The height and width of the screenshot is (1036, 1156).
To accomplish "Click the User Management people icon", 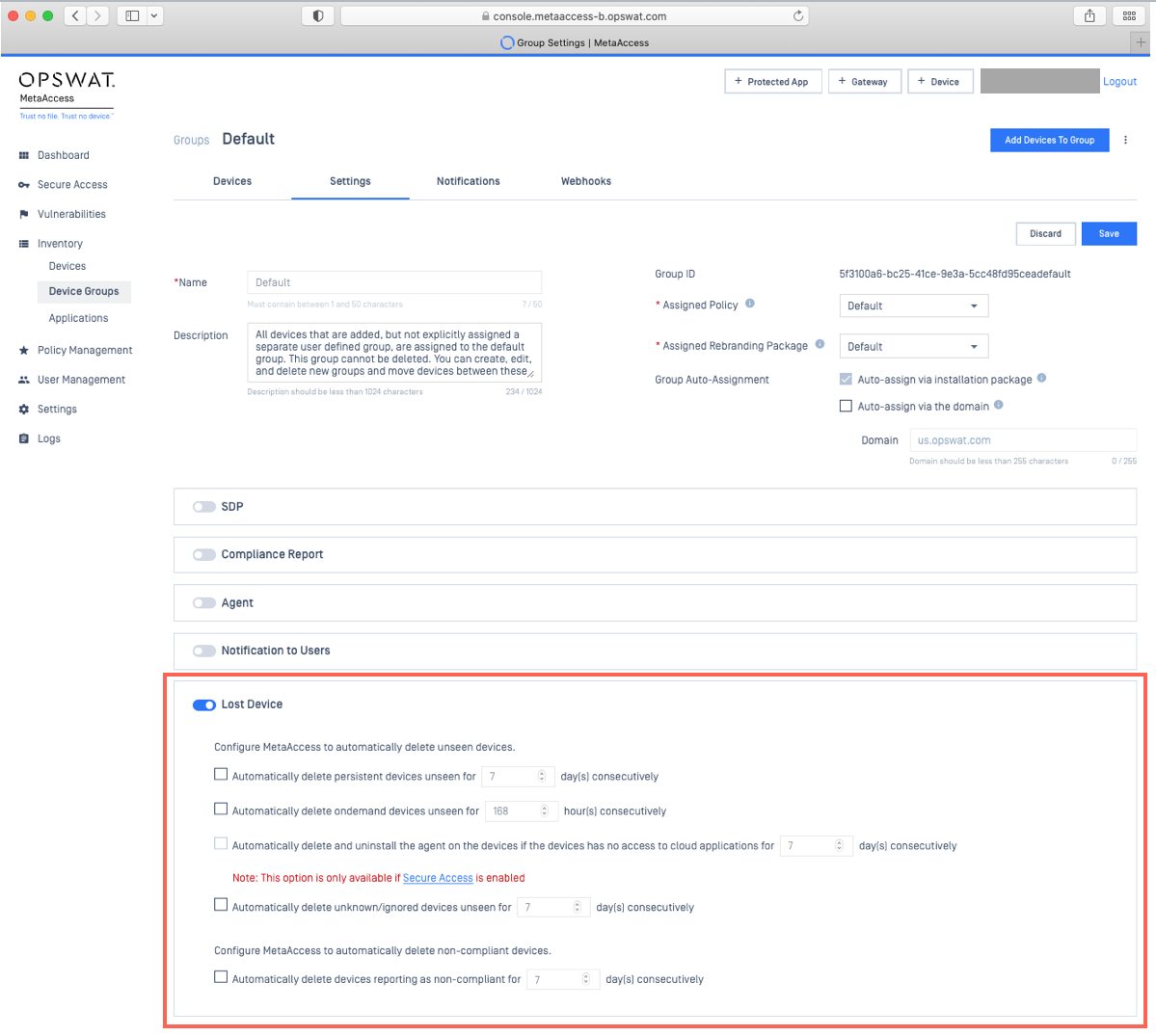I will [x=23, y=381].
